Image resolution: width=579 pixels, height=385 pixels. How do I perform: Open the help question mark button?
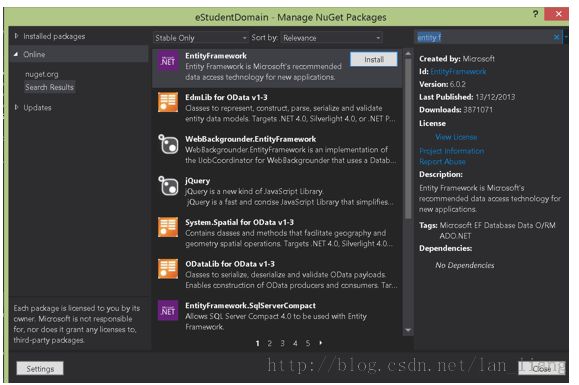[535, 14]
